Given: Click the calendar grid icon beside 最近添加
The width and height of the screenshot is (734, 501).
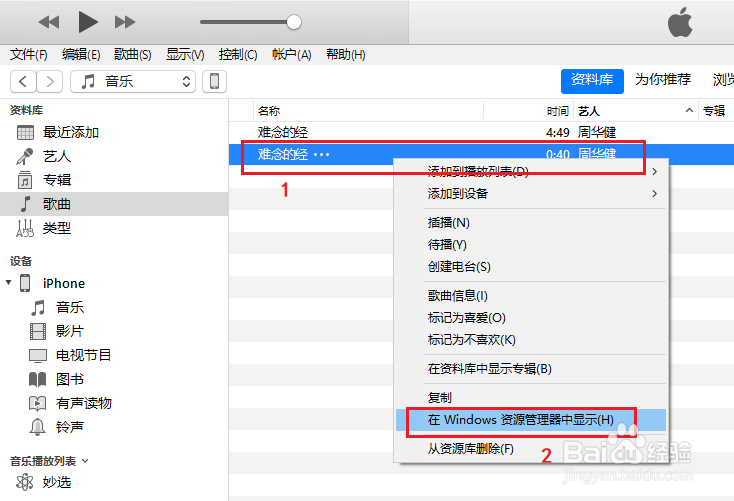Looking at the screenshot, I should [x=25, y=133].
